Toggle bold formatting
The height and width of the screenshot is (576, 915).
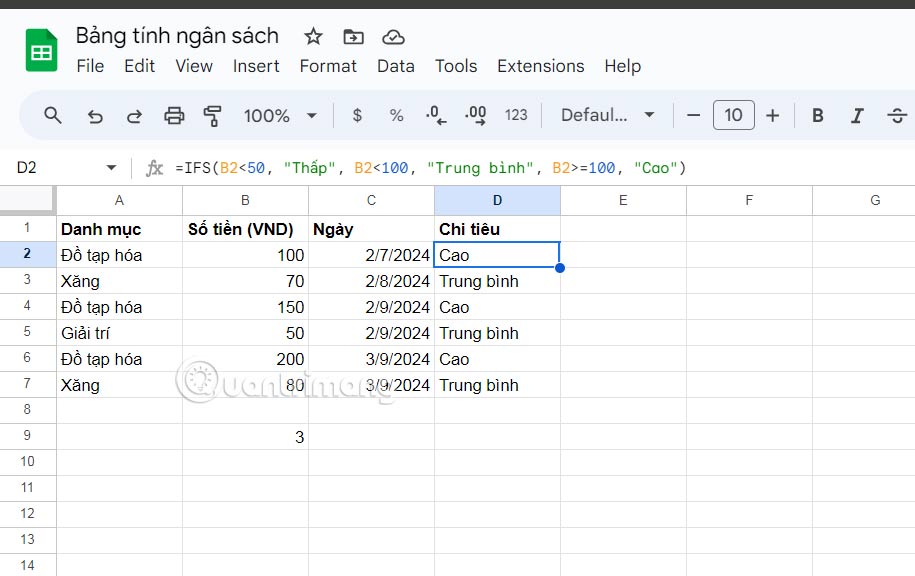[817, 115]
